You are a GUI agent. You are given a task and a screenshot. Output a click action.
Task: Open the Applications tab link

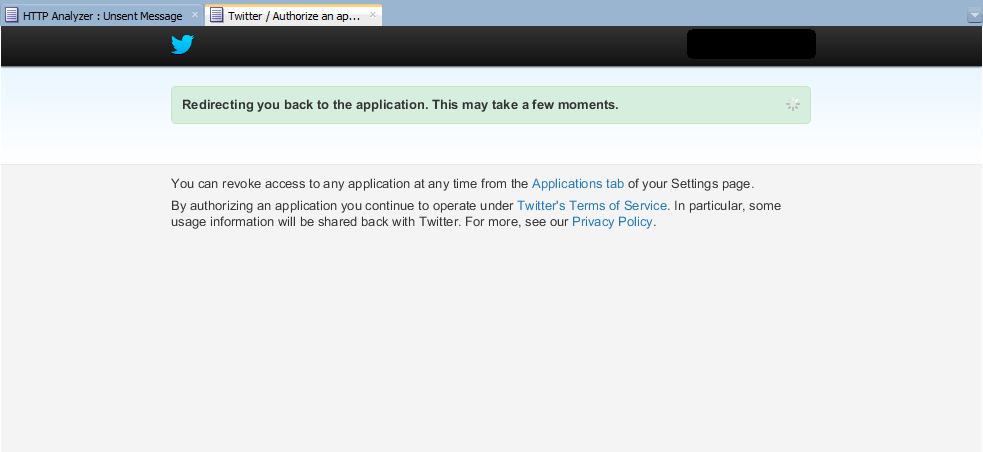(577, 184)
